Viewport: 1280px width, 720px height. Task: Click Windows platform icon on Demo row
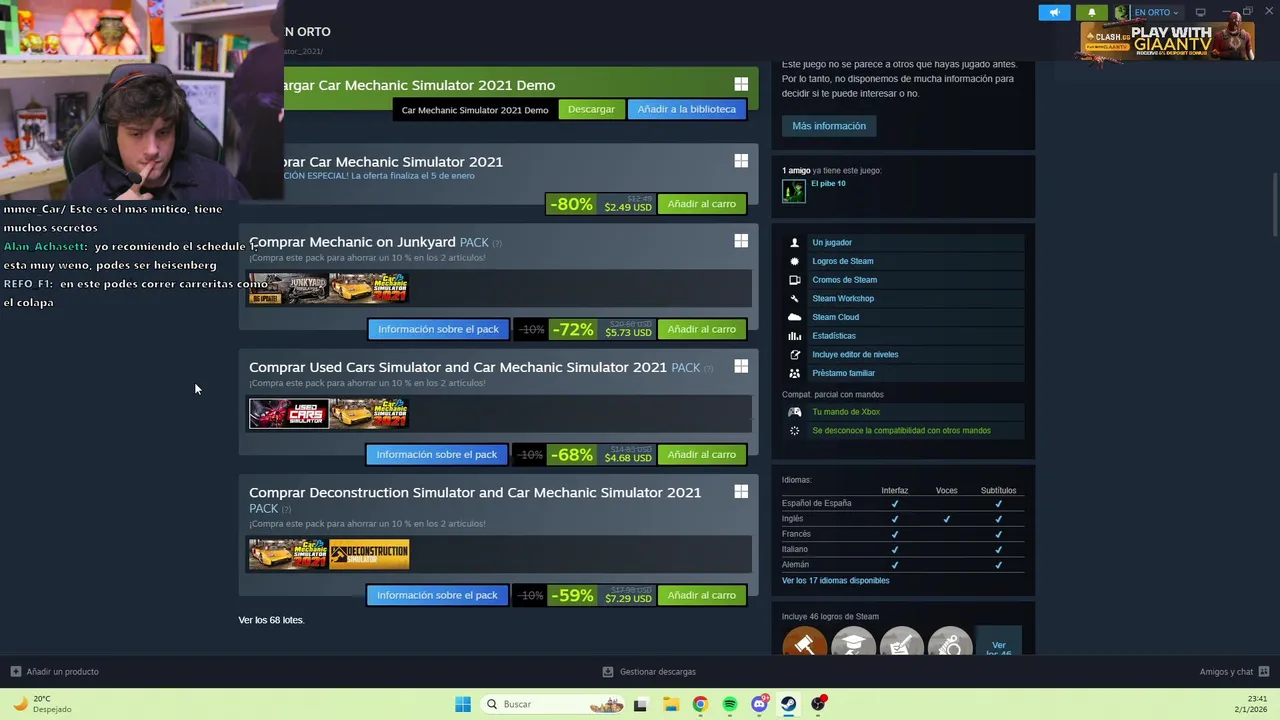pyautogui.click(x=741, y=84)
